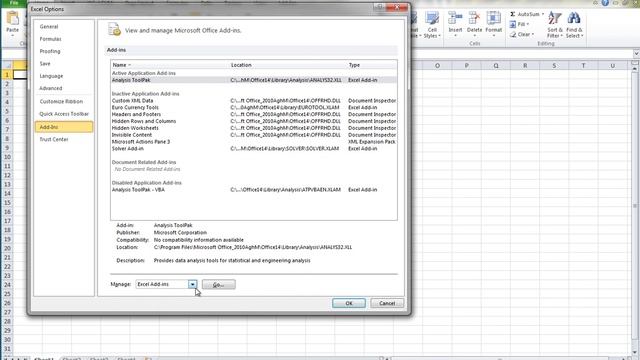Click the Paste icon in ribbon
The width and height of the screenshot is (640, 360).
point(13,18)
